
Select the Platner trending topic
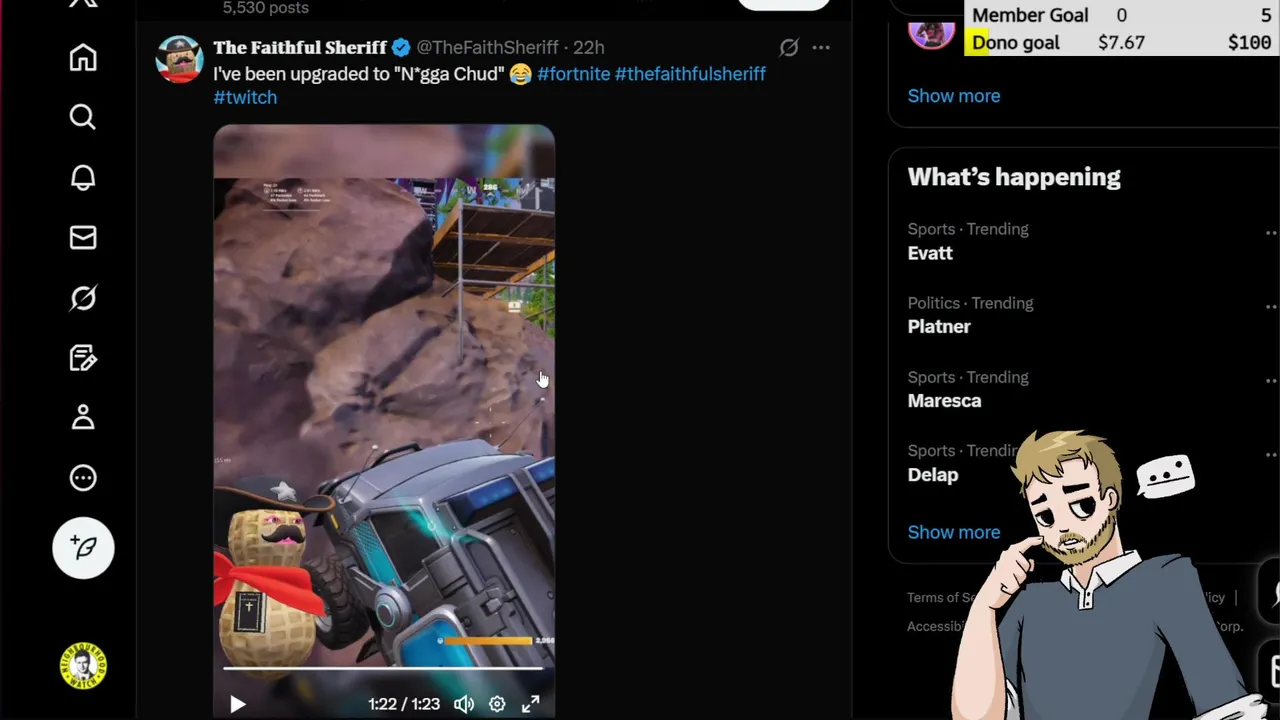939,326
